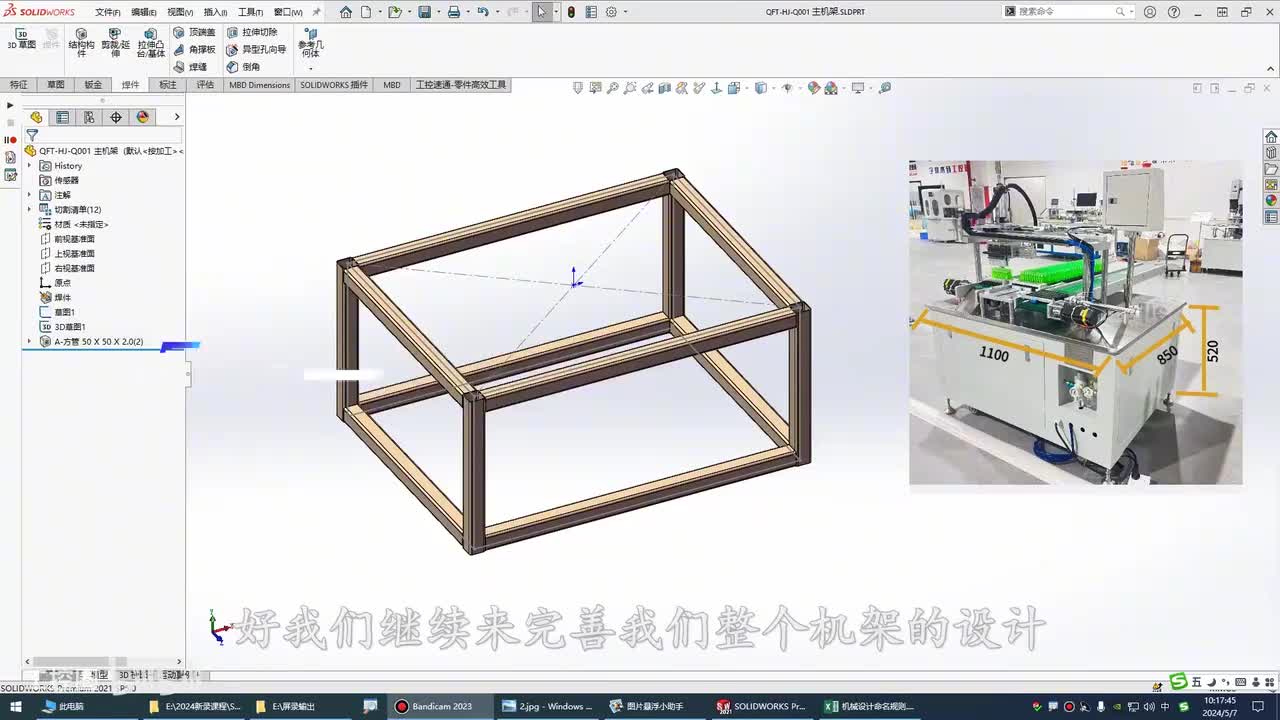This screenshot has height=720, width=1280.
Task: Expand the A-方管 50 X 50 X 2.0(2) feature
Action: coord(29,342)
